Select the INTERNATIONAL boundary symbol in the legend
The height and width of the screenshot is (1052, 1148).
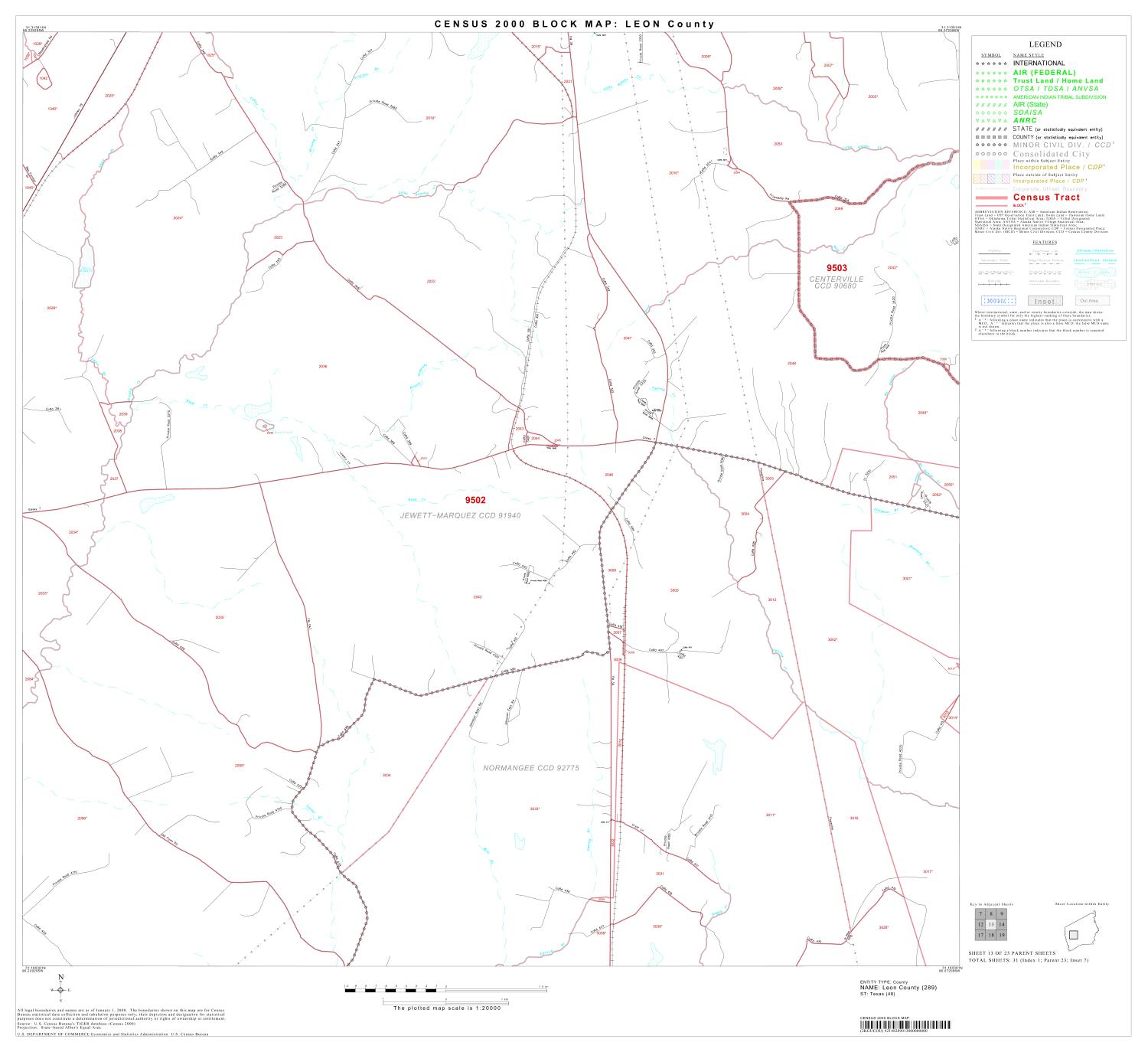(x=990, y=64)
